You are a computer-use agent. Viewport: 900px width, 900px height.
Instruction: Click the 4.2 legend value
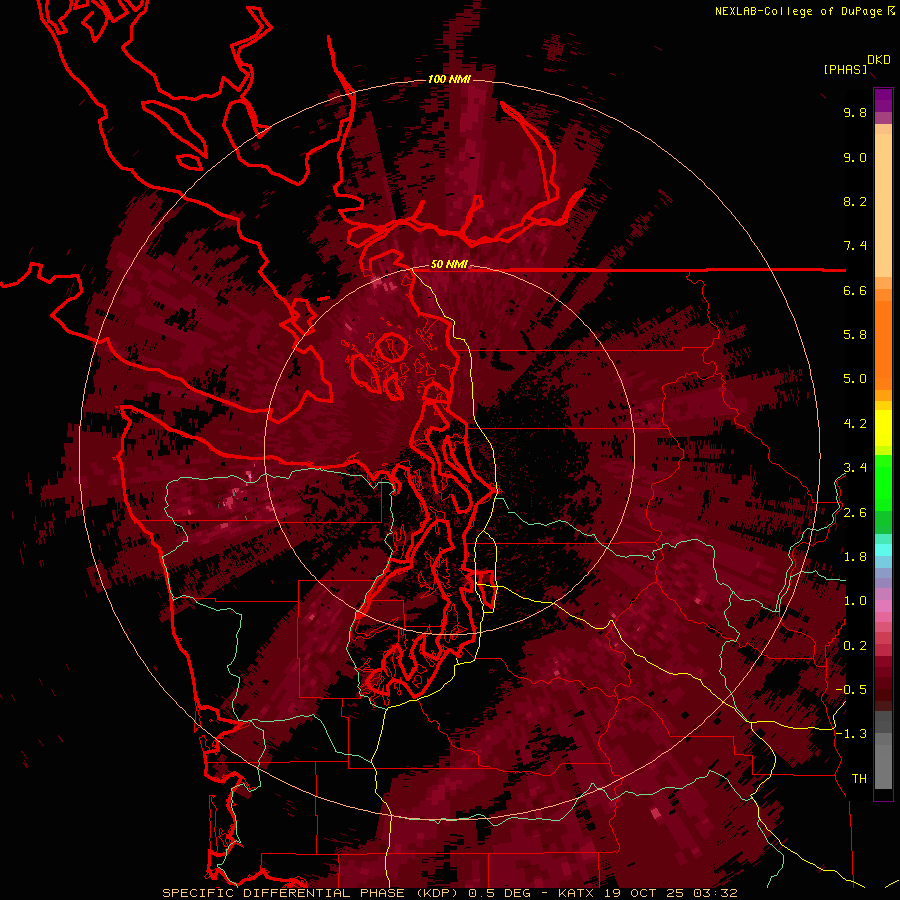(x=855, y=424)
